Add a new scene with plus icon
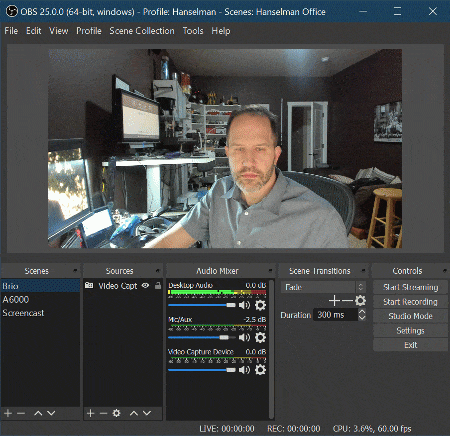The image size is (450, 436). click(8, 413)
